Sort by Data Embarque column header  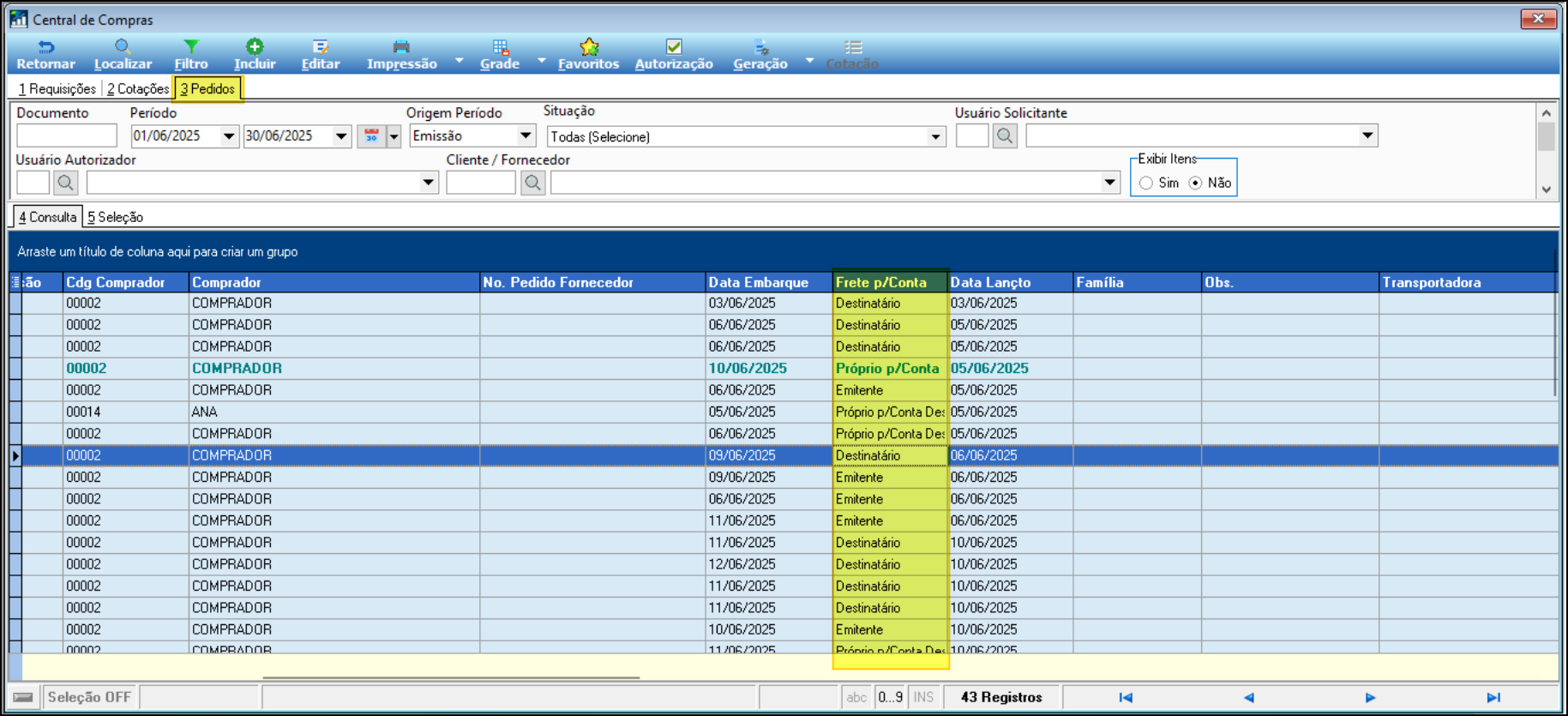[x=769, y=282]
